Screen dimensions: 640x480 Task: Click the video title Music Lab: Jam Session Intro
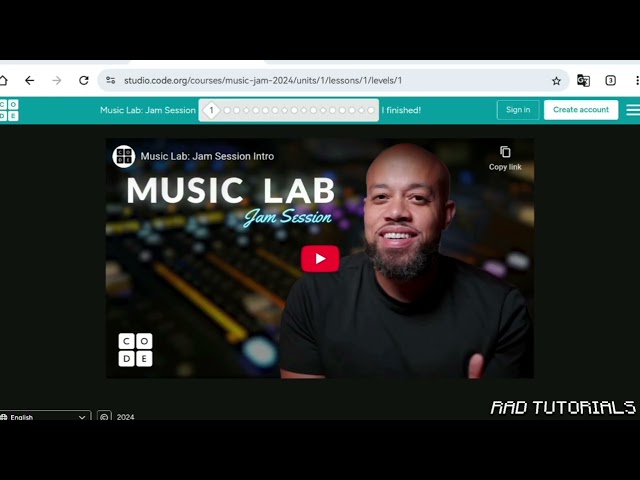pos(207,156)
